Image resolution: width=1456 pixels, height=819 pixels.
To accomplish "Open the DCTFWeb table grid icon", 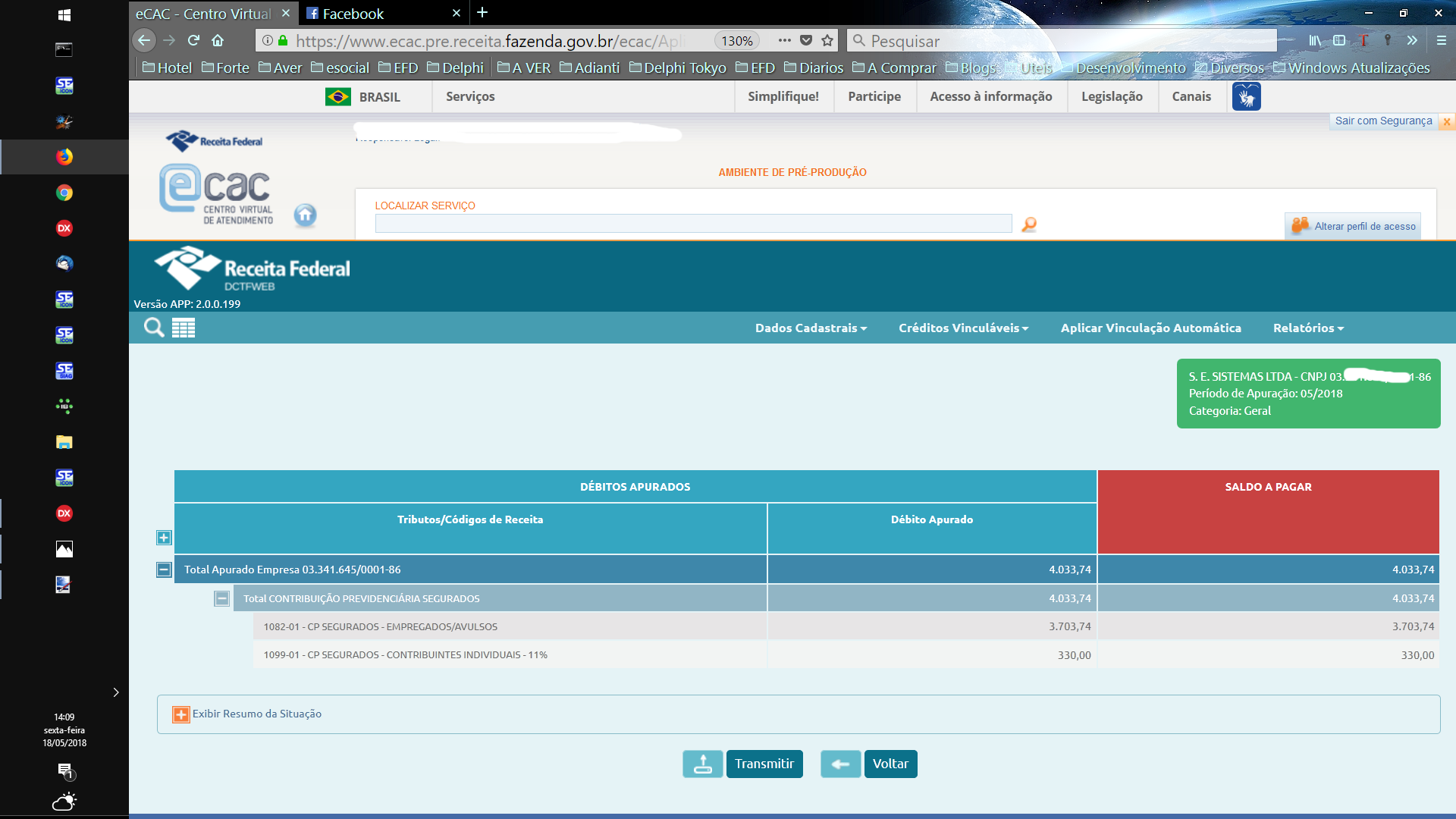I will pos(184,328).
